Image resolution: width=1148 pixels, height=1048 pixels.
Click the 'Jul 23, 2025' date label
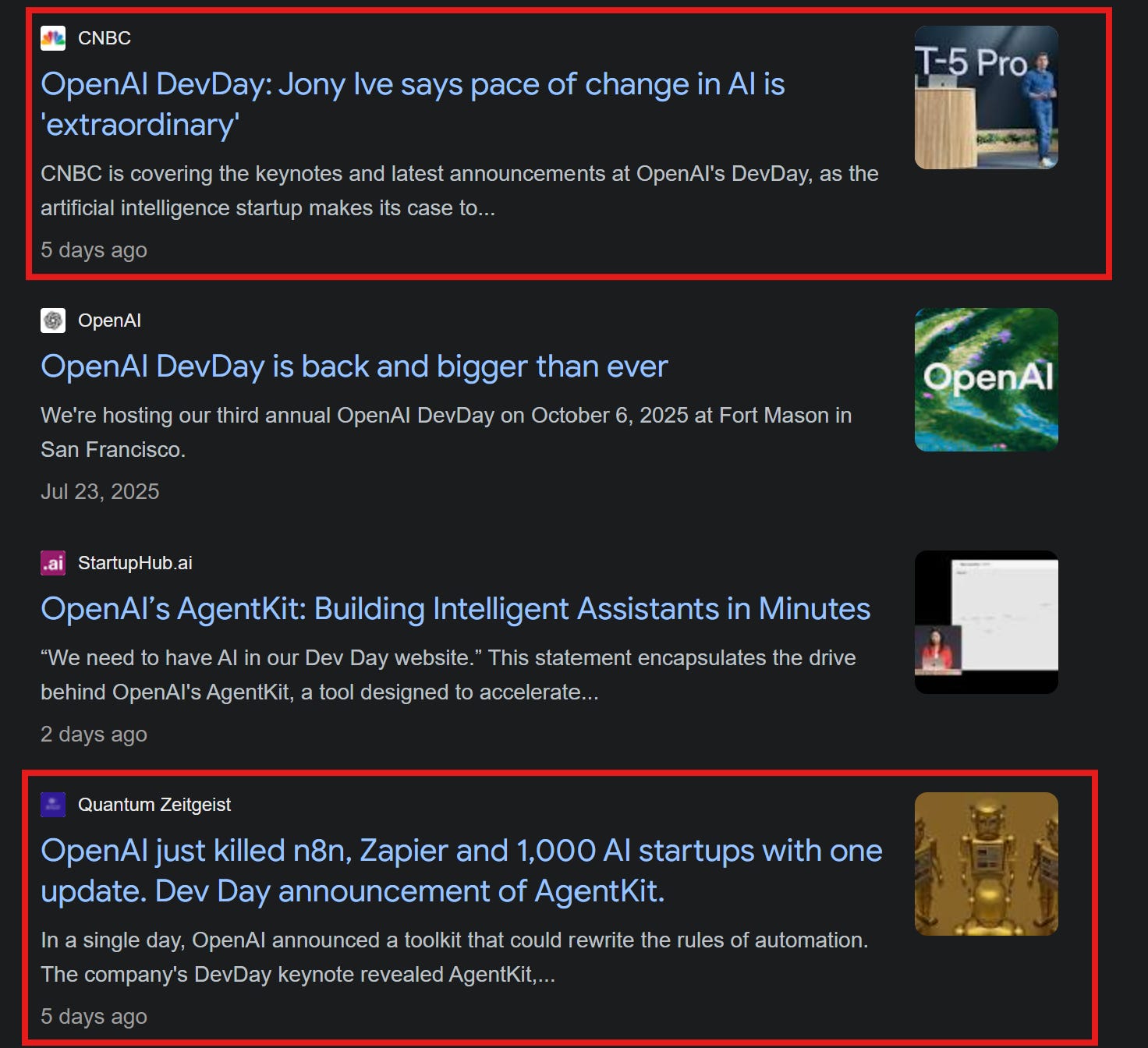pos(100,491)
